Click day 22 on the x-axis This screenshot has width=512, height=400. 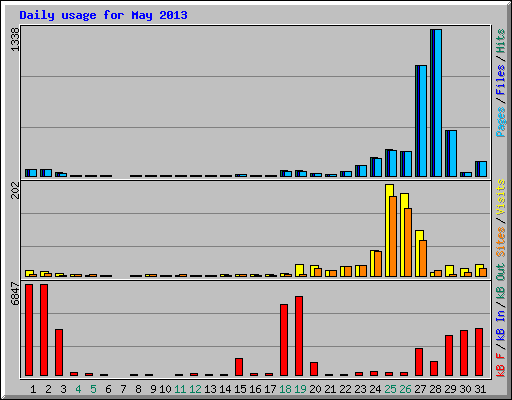point(345,389)
